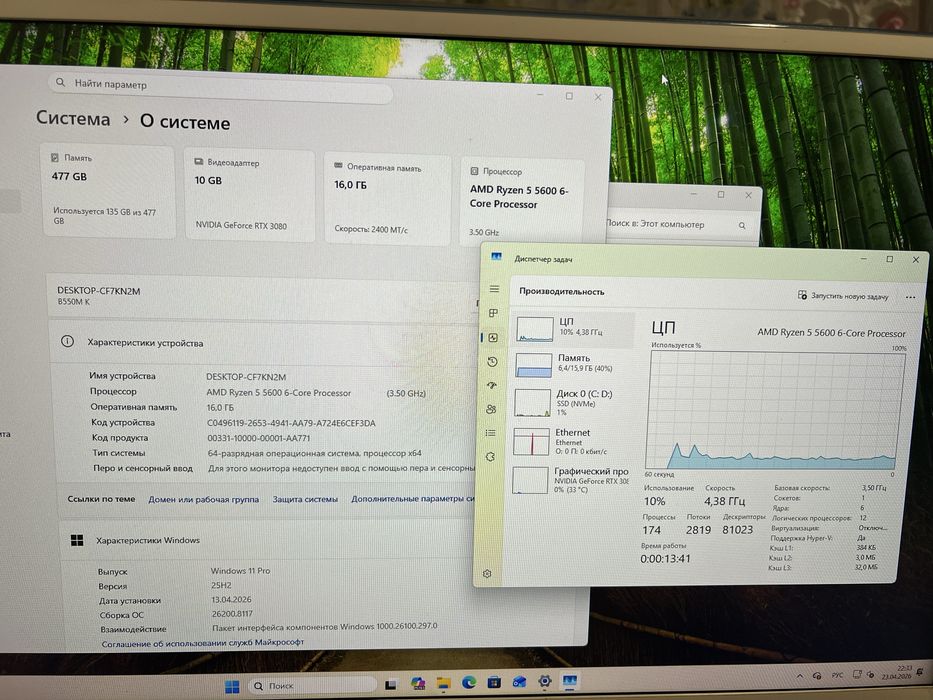Click the 'Найти параметр' settings search field
Image resolution: width=933 pixels, height=700 pixels.
click(221, 87)
